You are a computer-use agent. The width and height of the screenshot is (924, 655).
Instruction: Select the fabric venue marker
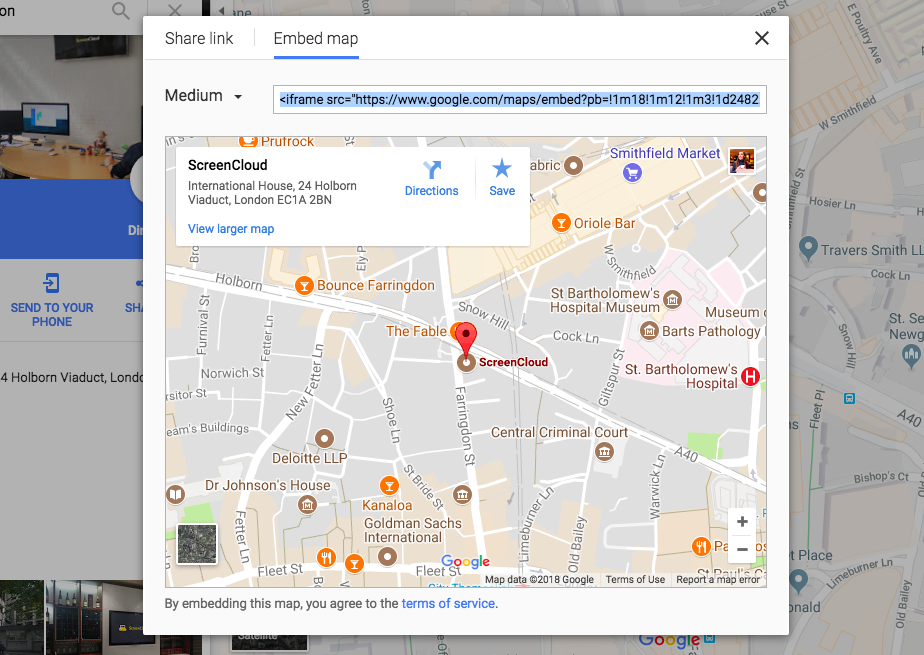coord(573,166)
